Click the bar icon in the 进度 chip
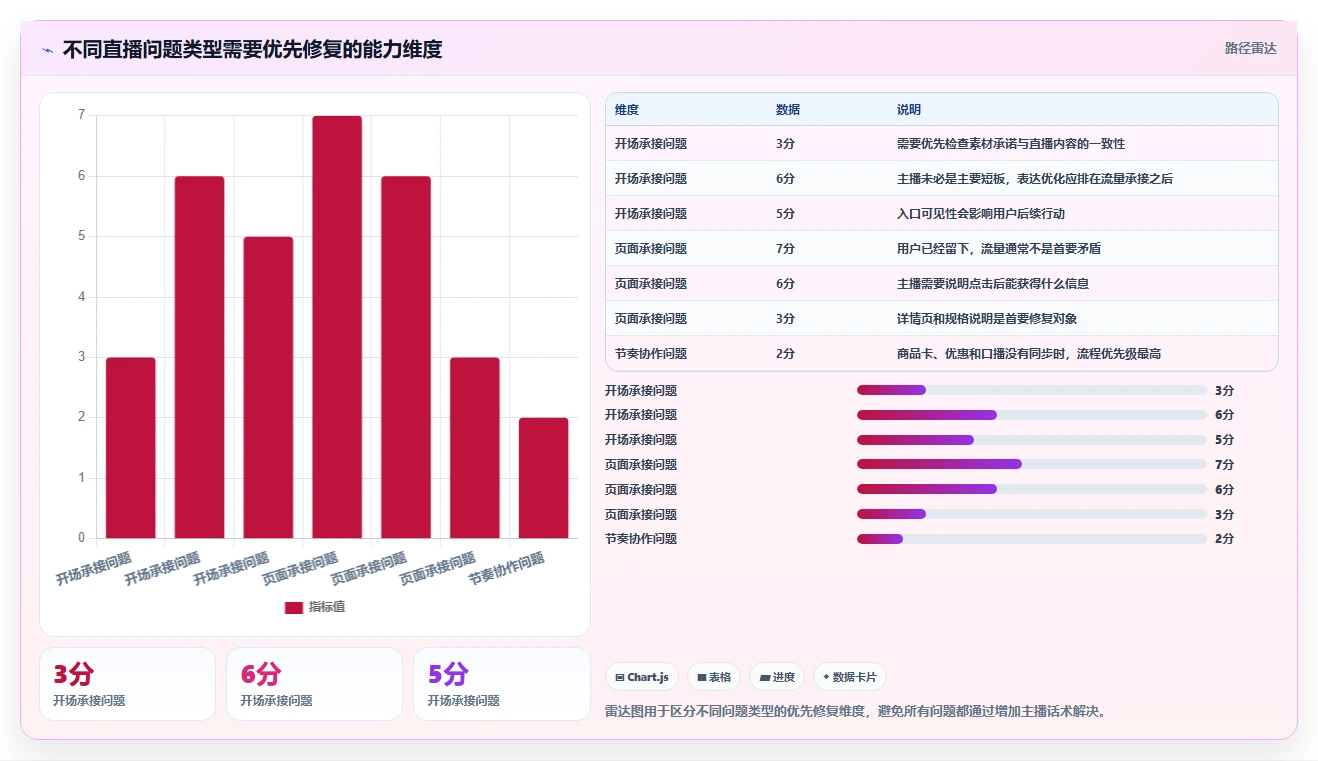Viewport: 1318px width, 761px height. [765, 677]
